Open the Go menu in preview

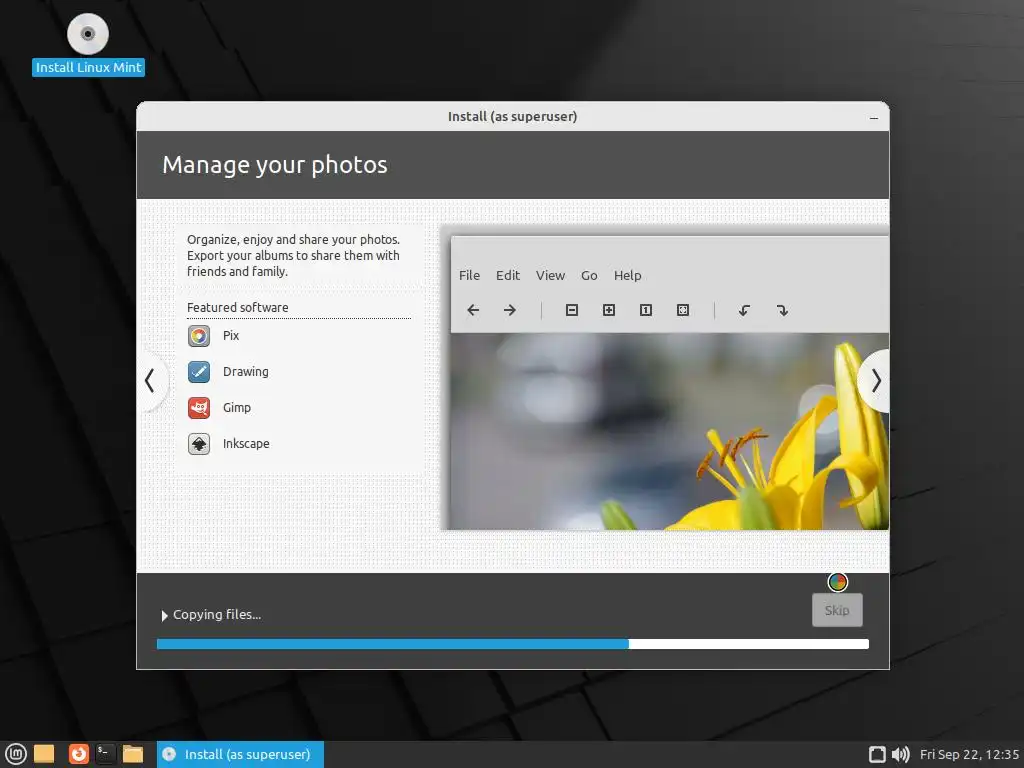(589, 276)
